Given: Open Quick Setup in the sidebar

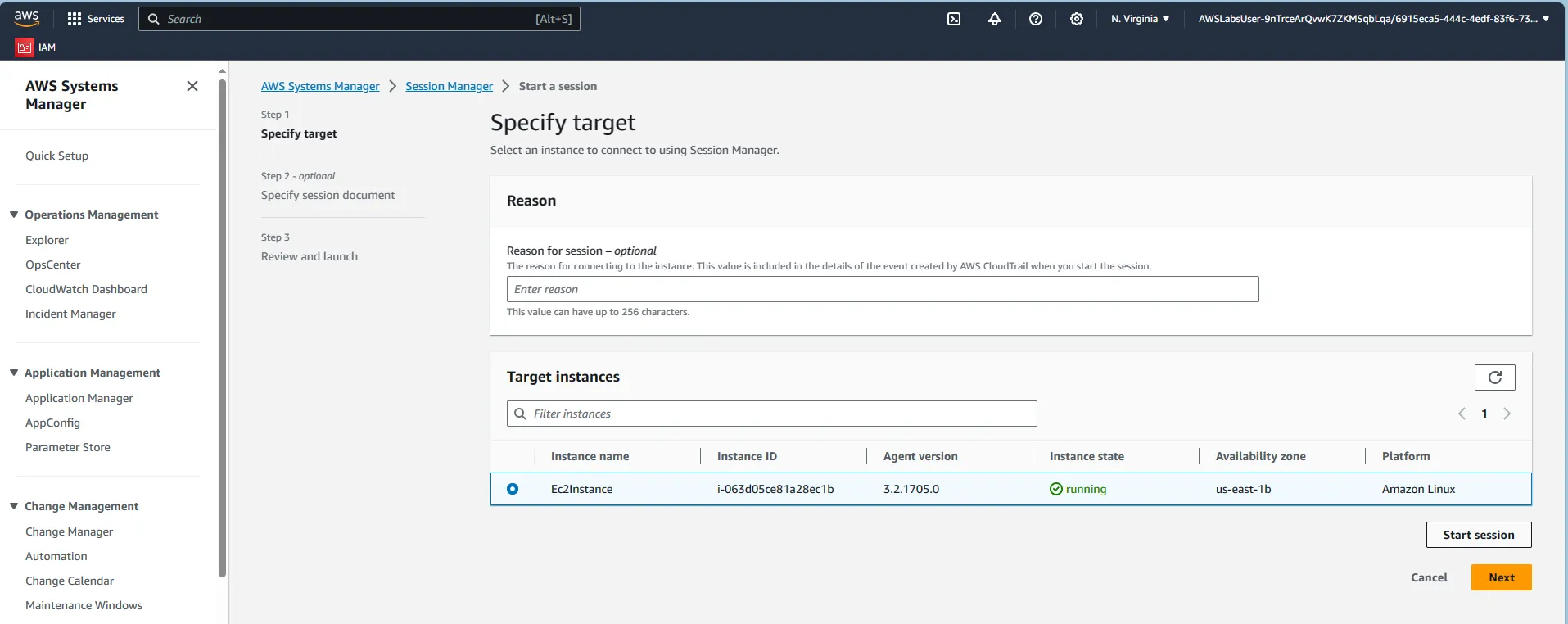Looking at the screenshot, I should [56, 156].
